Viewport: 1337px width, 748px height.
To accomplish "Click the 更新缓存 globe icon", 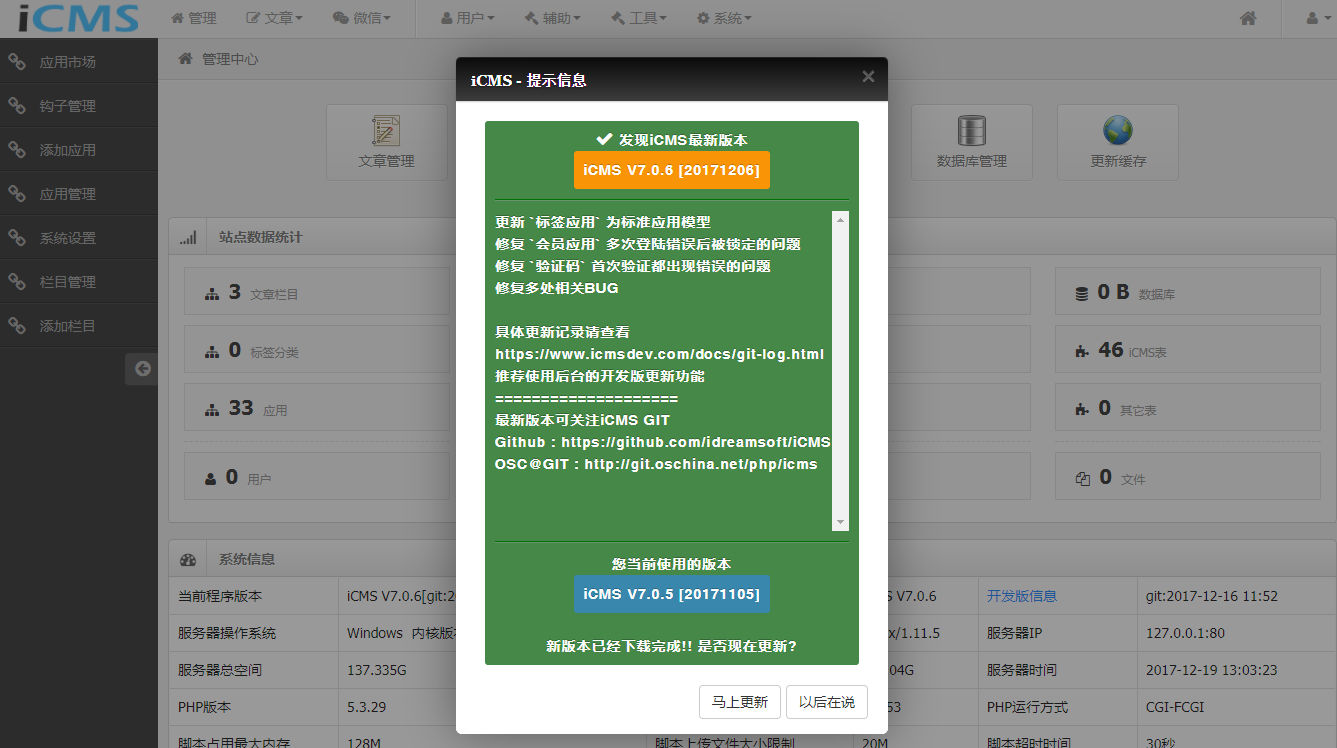I will (x=1117, y=131).
